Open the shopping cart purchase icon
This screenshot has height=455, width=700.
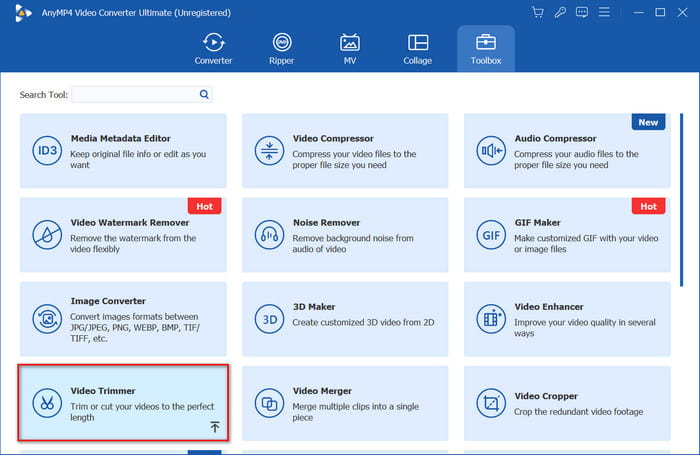coord(538,12)
